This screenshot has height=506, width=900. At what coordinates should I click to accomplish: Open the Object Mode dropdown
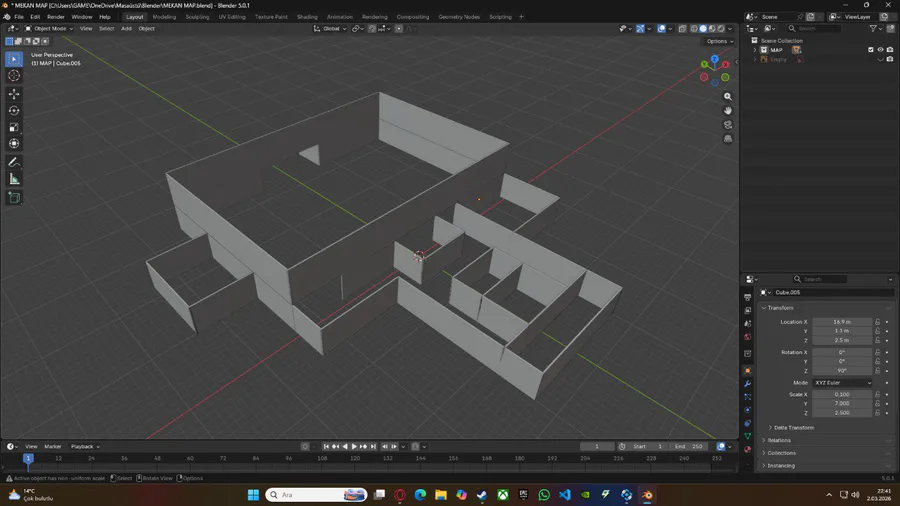coord(49,28)
